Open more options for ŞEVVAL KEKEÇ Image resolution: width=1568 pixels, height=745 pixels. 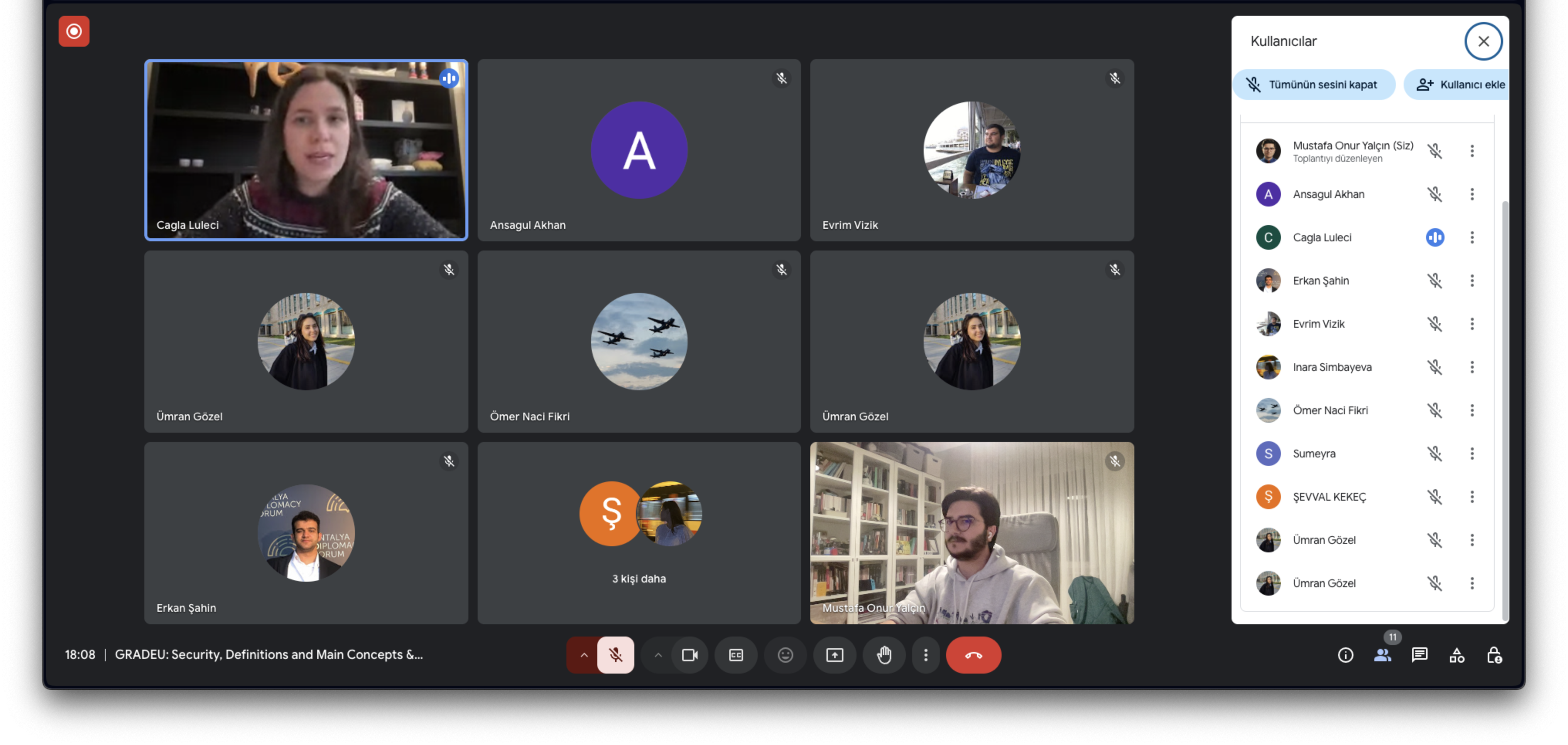pyautogui.click(x=1472, y=497)
